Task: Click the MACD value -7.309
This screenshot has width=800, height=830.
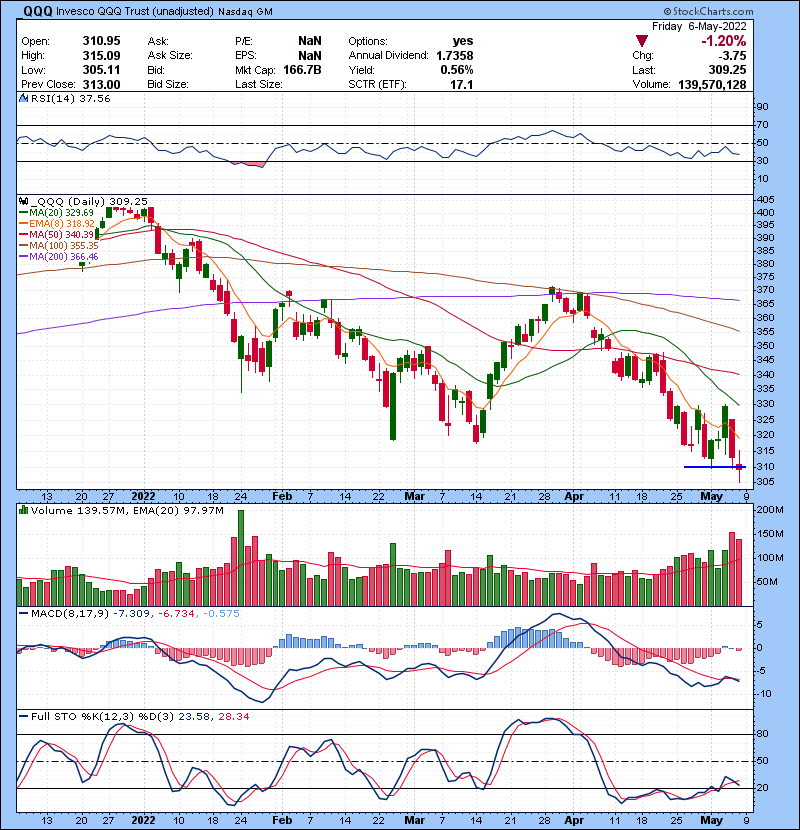Action: coord(132,614)
